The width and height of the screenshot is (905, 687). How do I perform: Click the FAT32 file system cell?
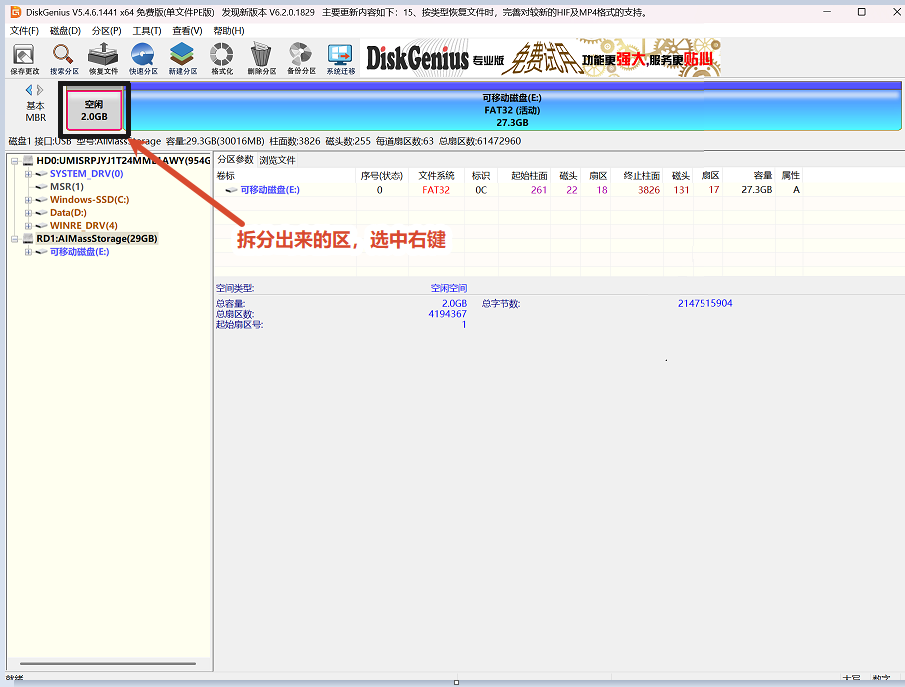pos(436,190)
